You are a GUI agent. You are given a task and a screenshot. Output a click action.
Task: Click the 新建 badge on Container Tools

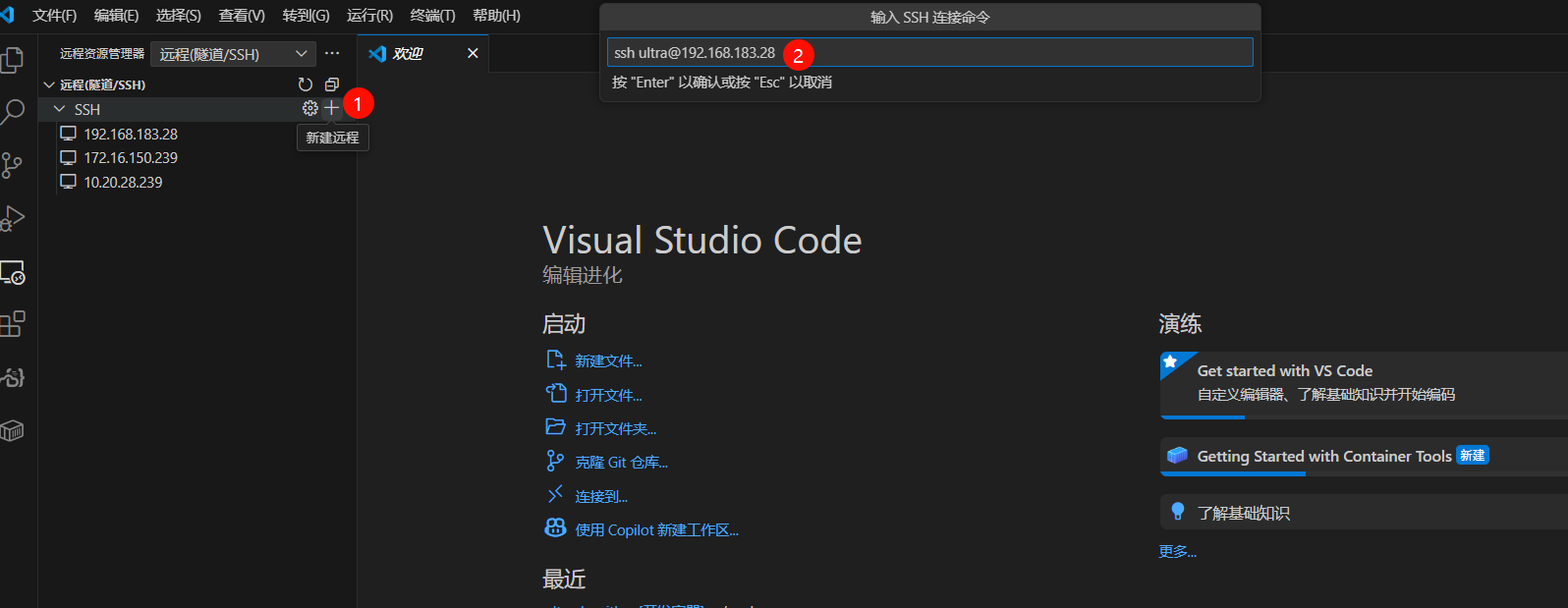pyautogui.click(x=1472, y=455)
